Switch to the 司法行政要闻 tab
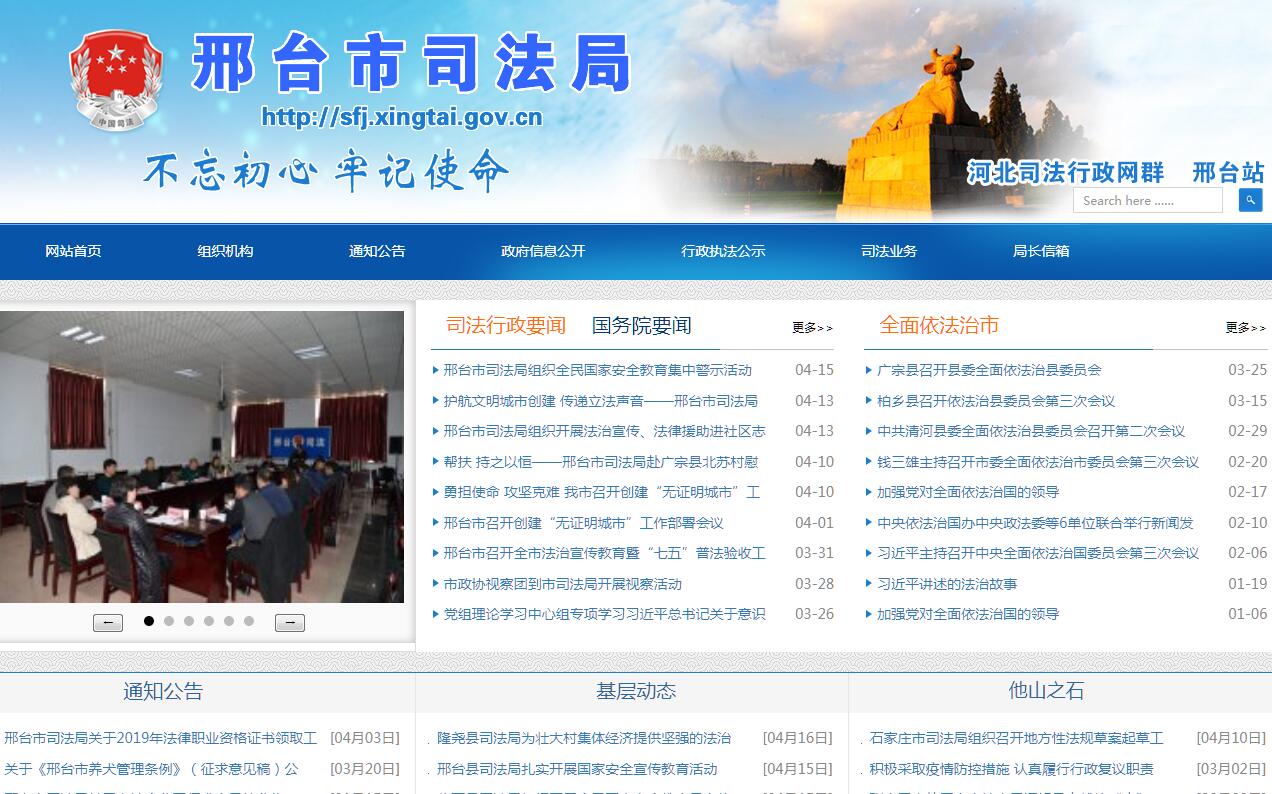The height and width of the screenshot is (794, 1272). click(x=506, y=325)
